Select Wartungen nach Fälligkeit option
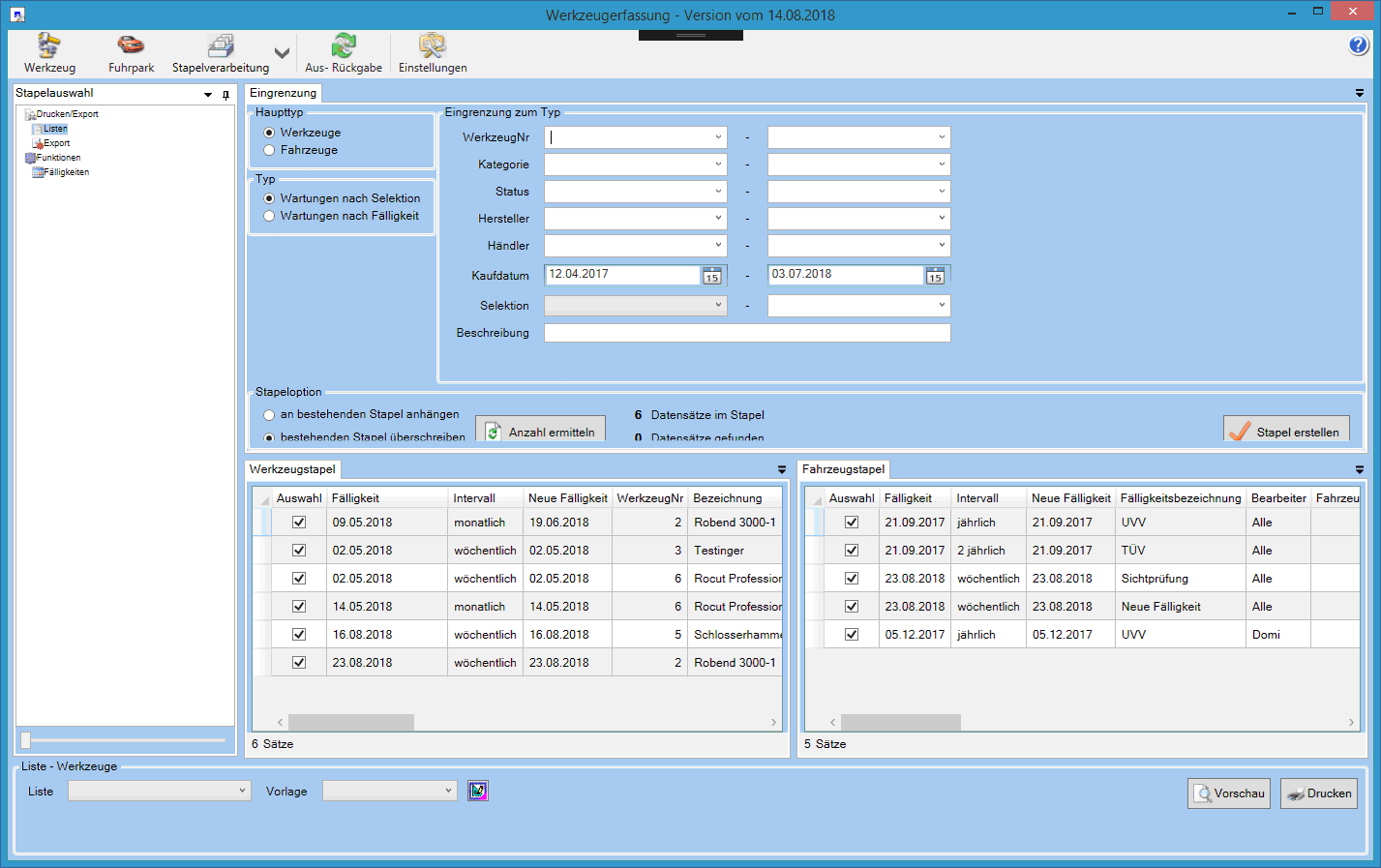The image size is (1381, 868). [269, 216]
